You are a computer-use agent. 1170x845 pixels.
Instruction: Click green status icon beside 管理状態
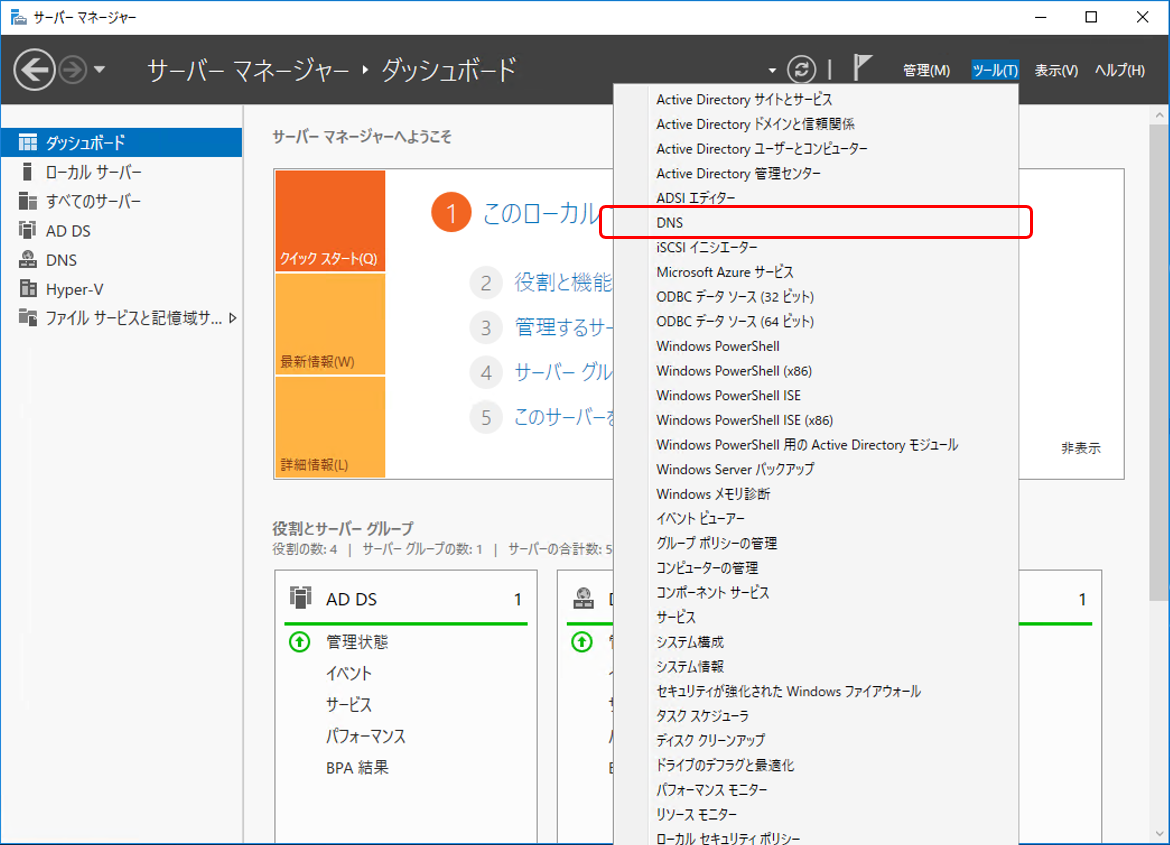[x=299, y=641]
